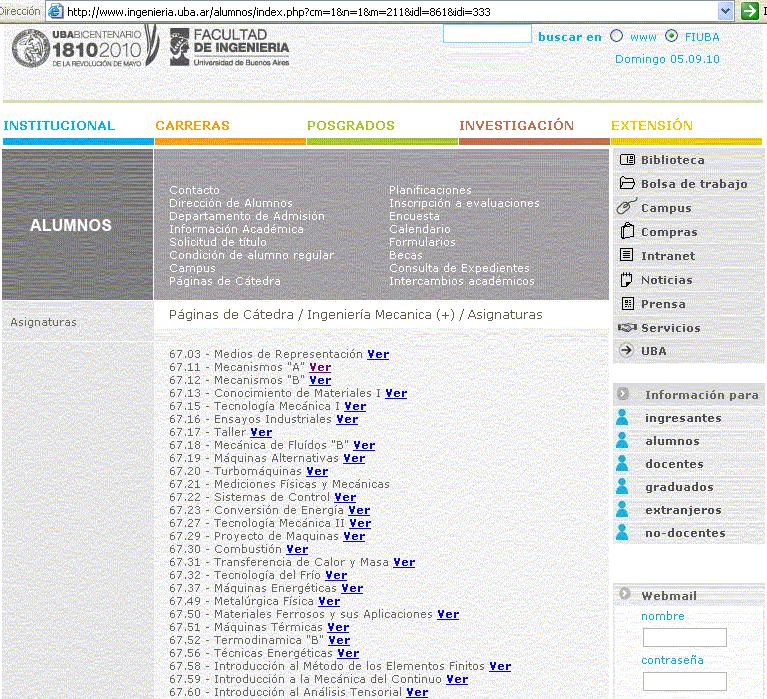The image size is (767, 699).
Task: Click the person icon beside extranjeros
Action: [x=622, y=509]
